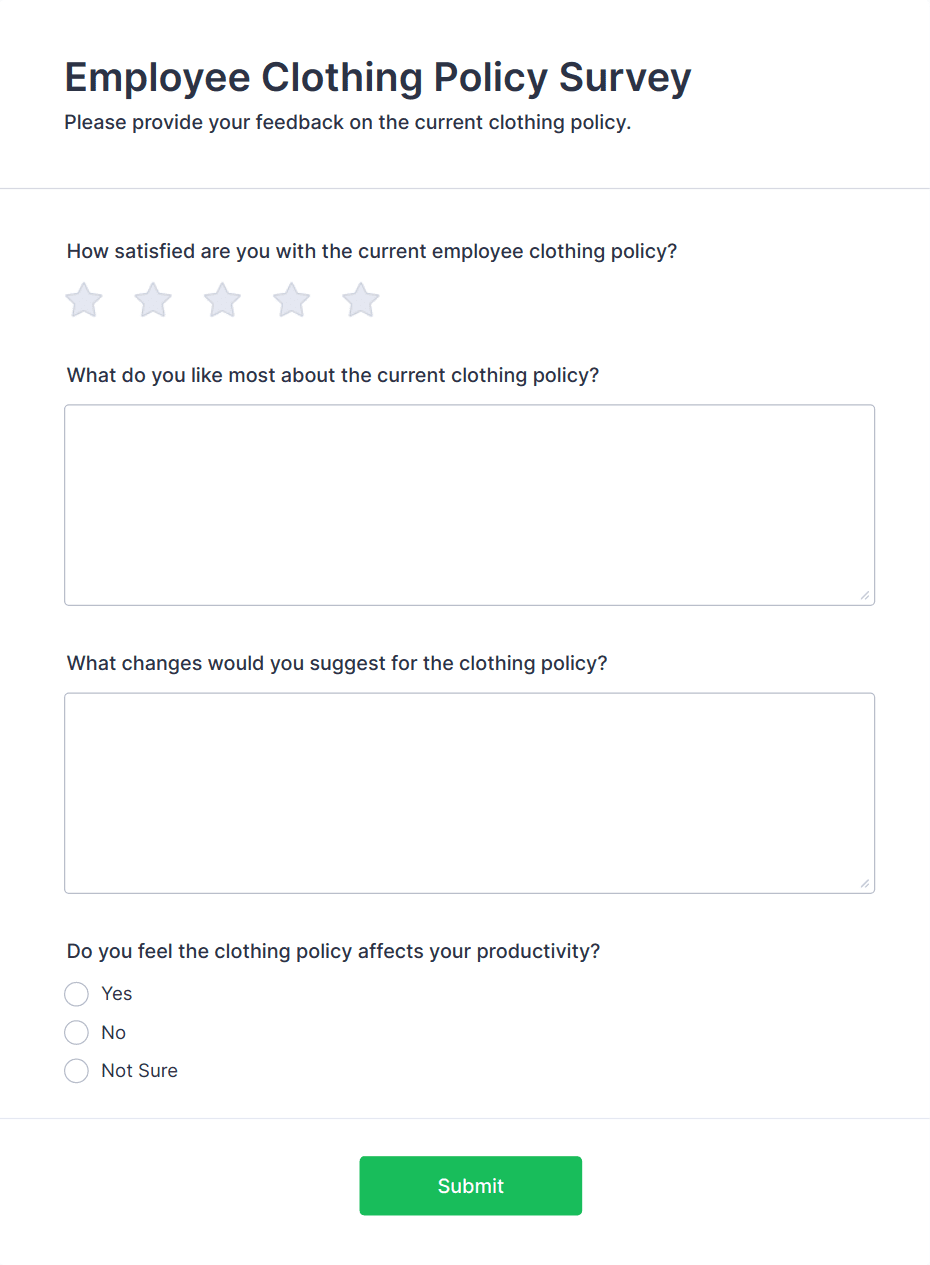
Task: Click the satisfaction question label
Action: point(372,251)
